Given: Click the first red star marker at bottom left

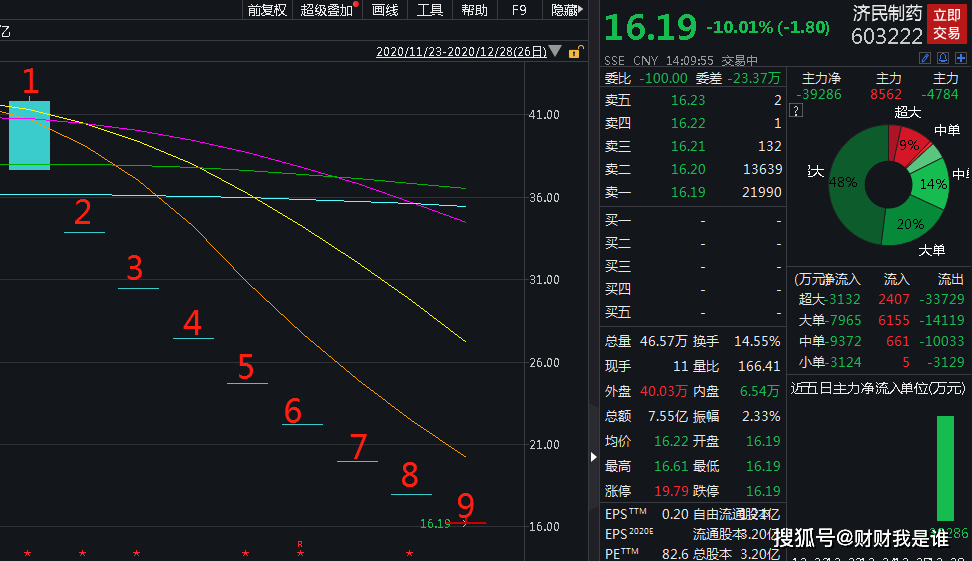Looking at the screenshot, I should pos(28,553).
